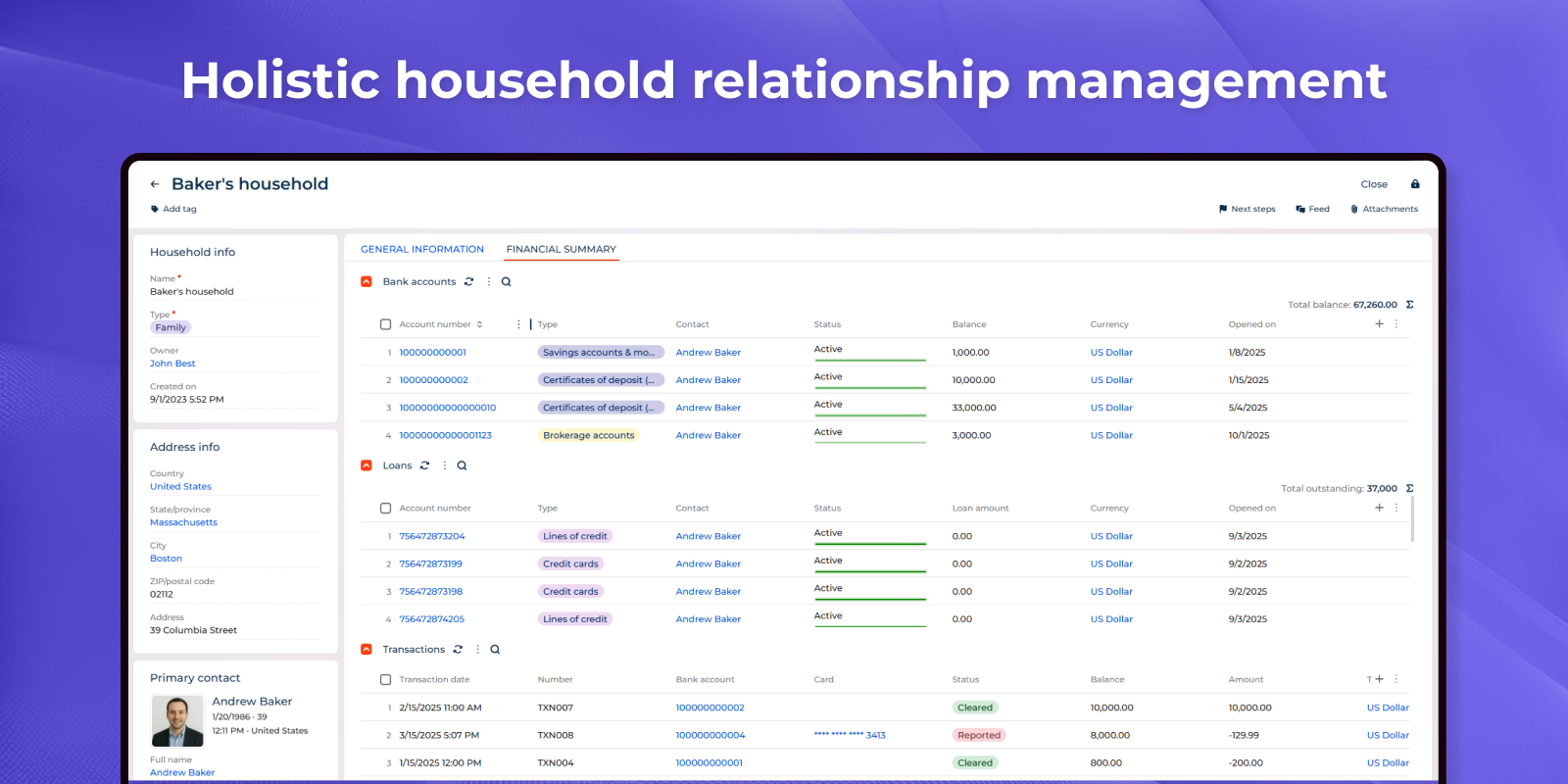
Task: Switch to the General Information tab
Action: [x=422, y=250]
